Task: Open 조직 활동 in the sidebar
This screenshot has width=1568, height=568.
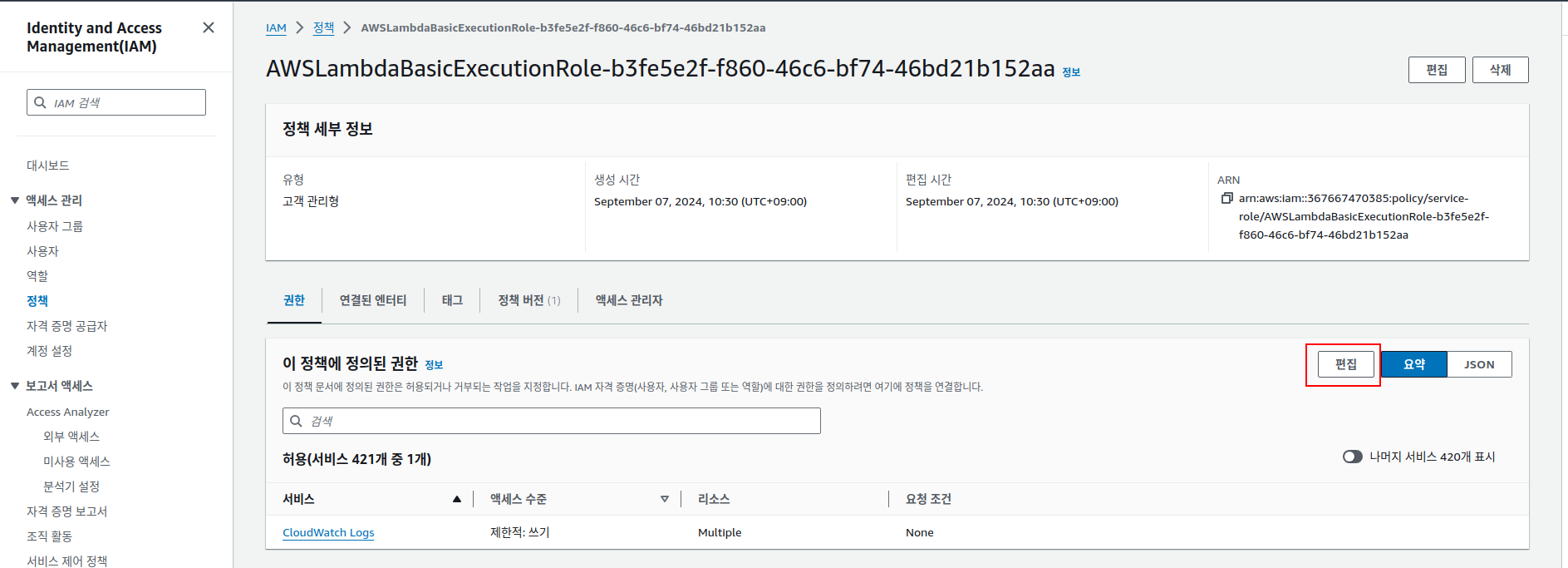Action: click(50, 536)
